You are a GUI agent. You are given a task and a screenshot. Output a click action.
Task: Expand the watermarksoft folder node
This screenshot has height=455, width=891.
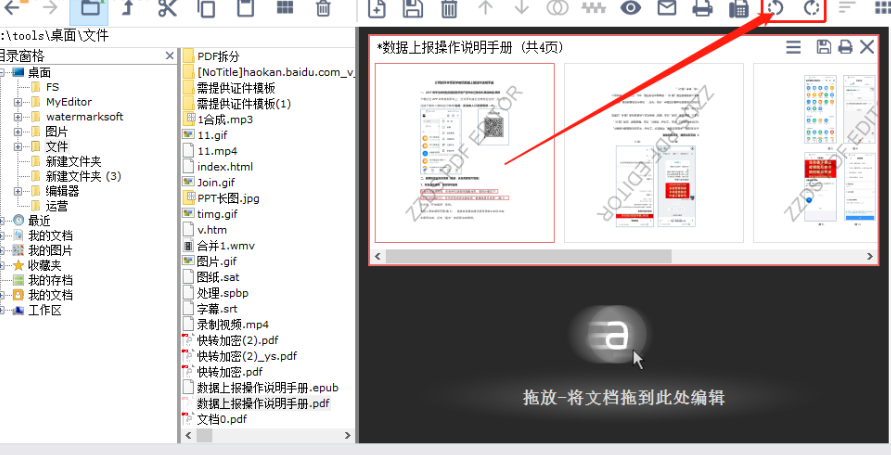pyautogui.click(x=18, y=117)
